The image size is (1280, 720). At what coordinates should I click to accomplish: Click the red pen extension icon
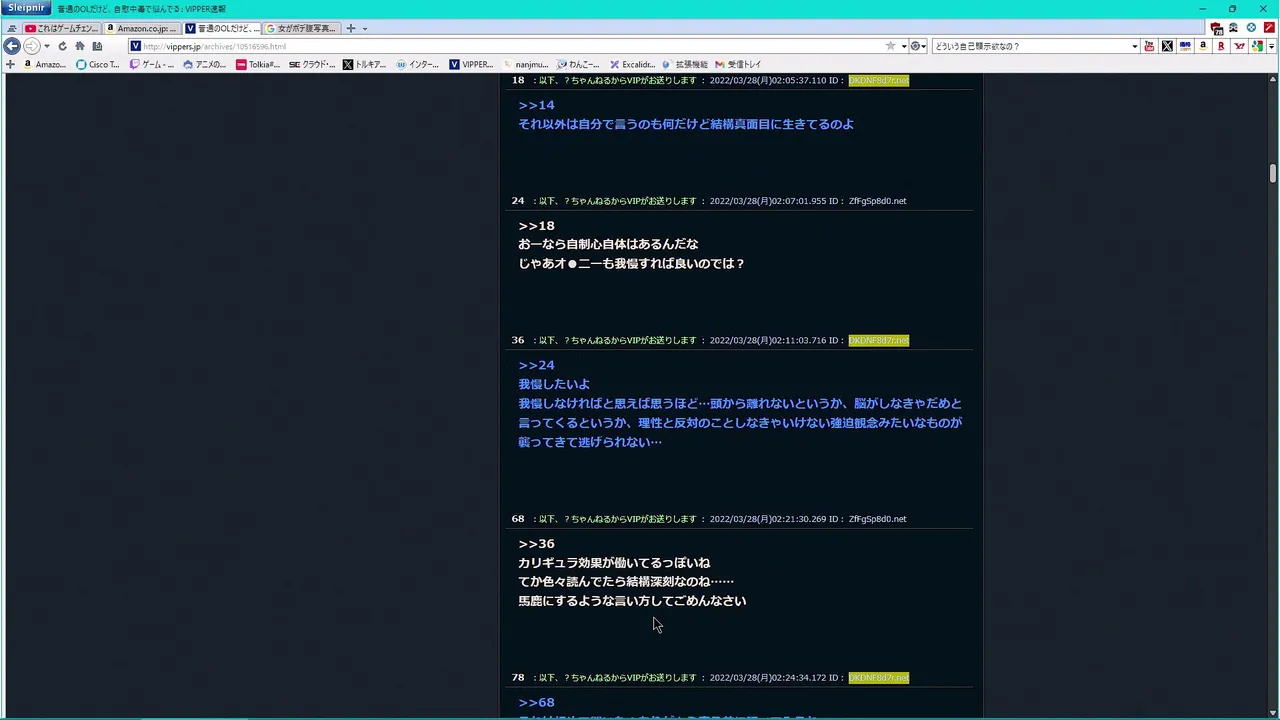tap(1269, 28)
